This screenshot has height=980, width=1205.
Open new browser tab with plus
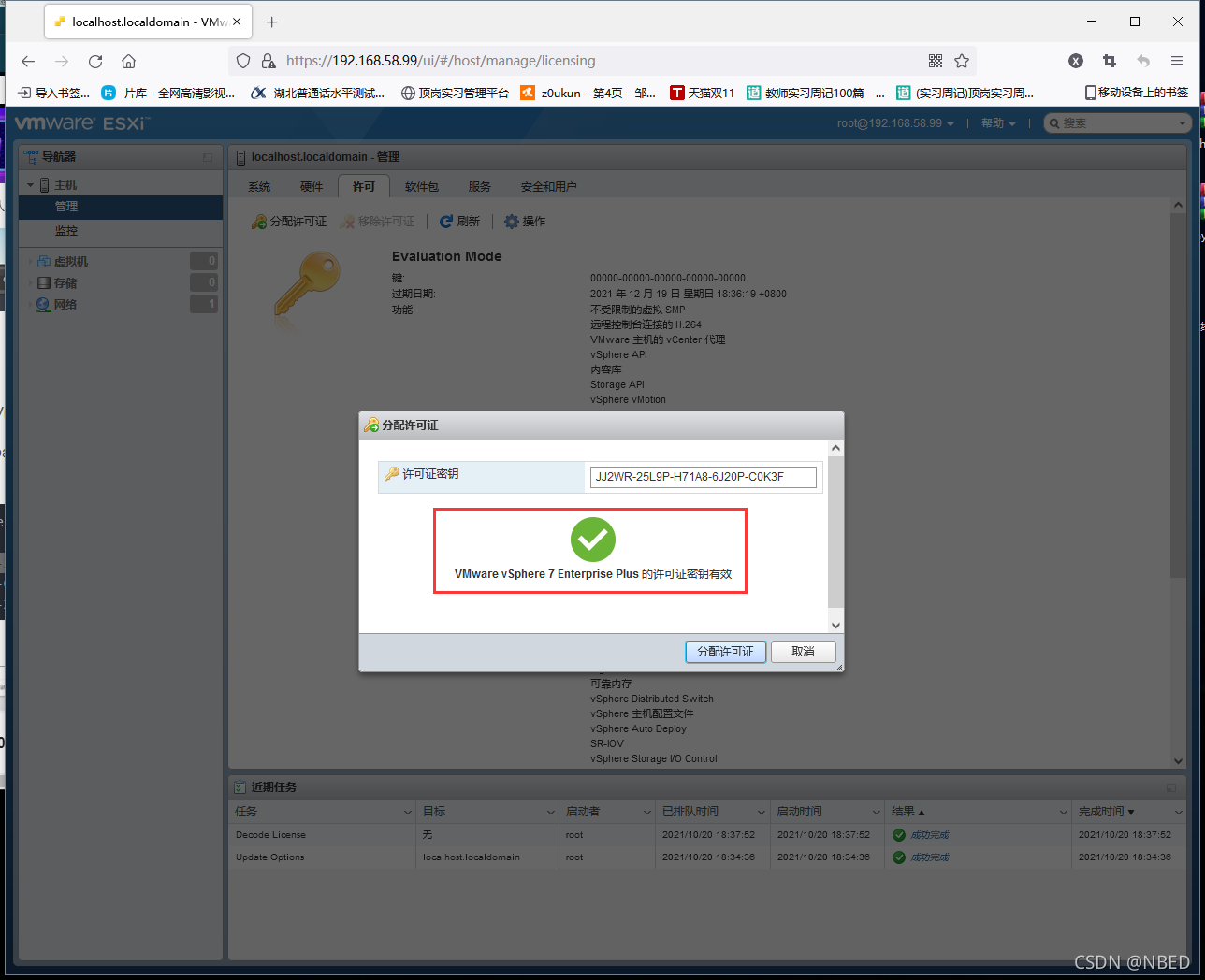coord(272,22)
